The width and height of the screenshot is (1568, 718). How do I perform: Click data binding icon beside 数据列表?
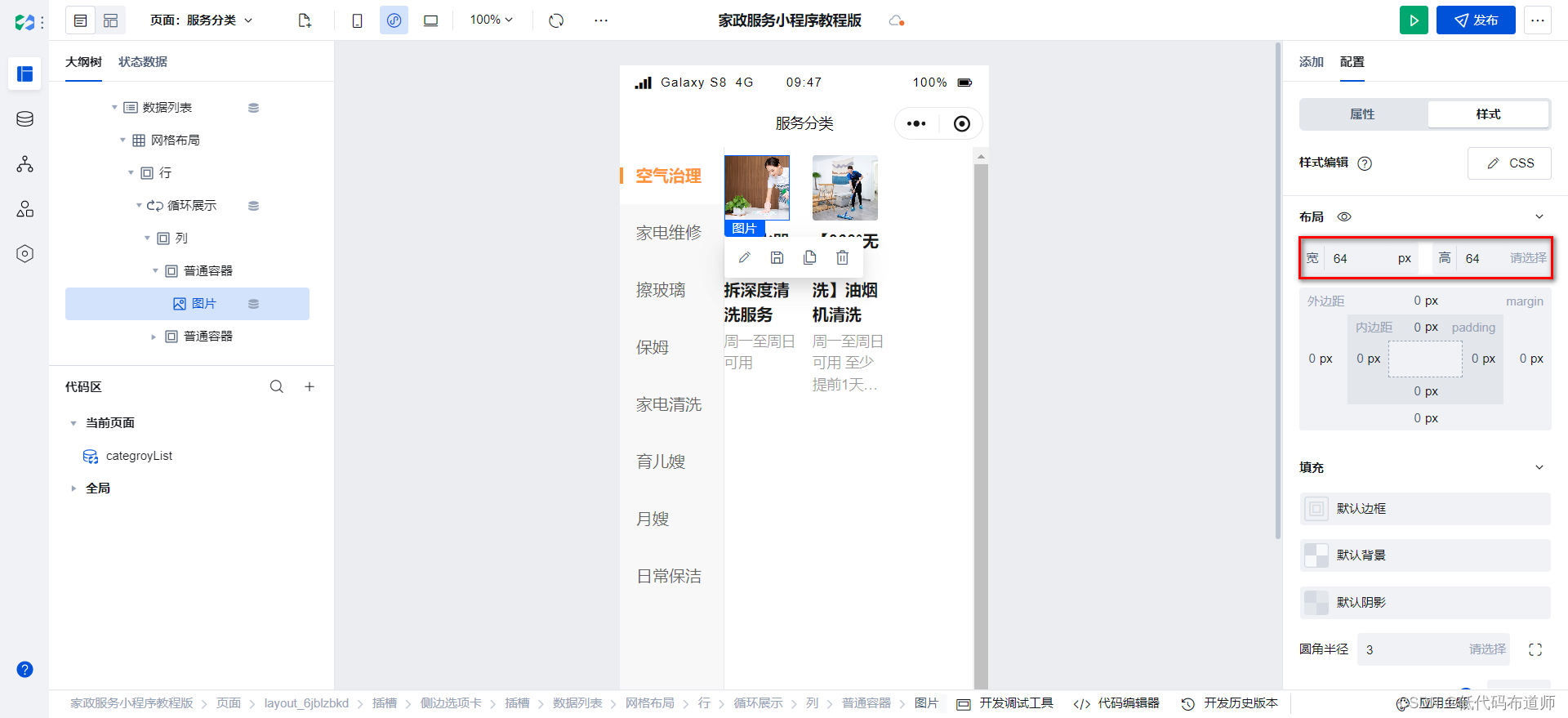(x=253, y=108)
